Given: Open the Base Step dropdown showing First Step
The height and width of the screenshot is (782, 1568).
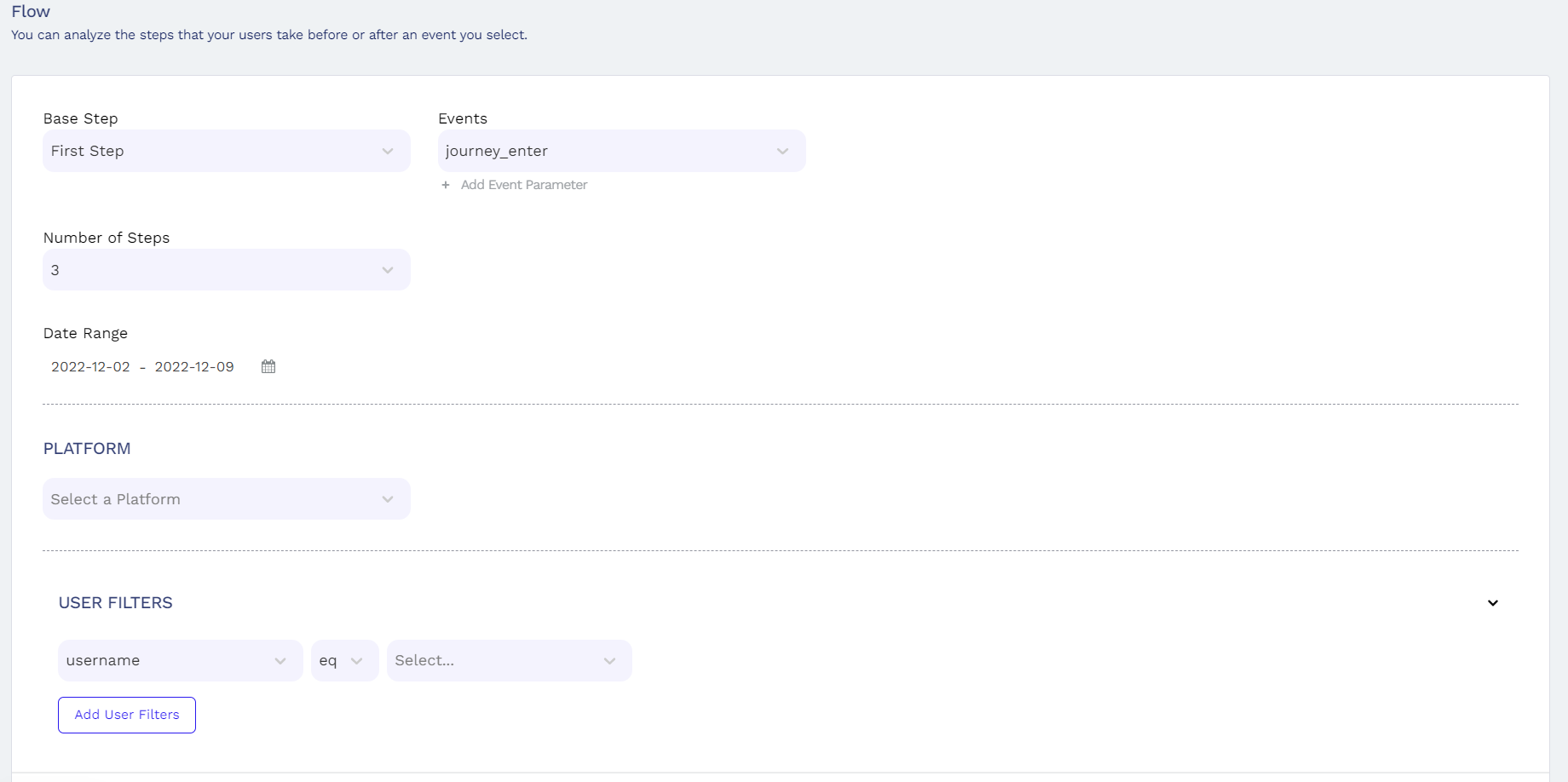Looking at the screenshot, I should (x=227, y=151).
